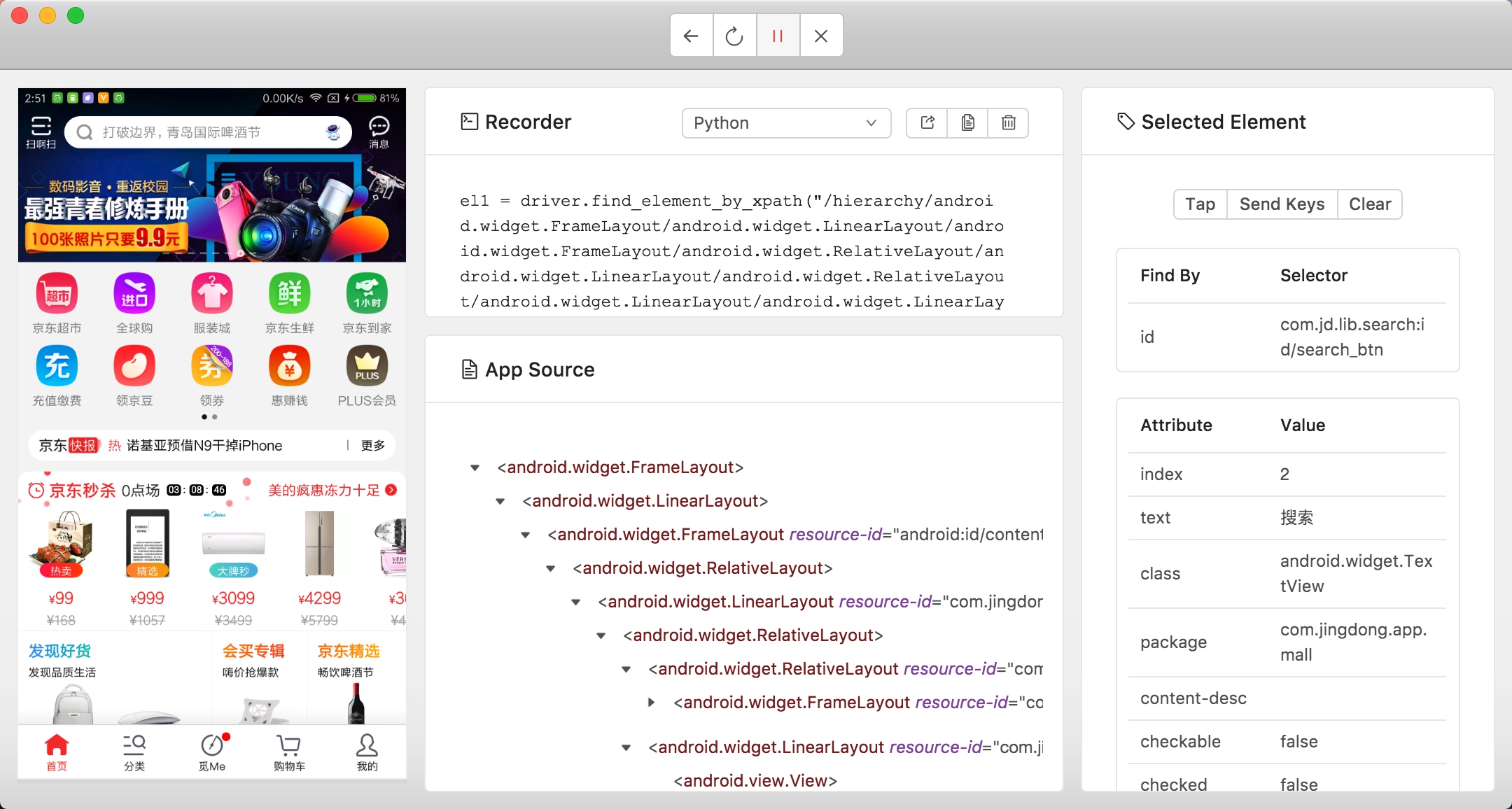Open 京东超市 icon
This screenshot has height=809, width=1512.
(x=57, y=303)
